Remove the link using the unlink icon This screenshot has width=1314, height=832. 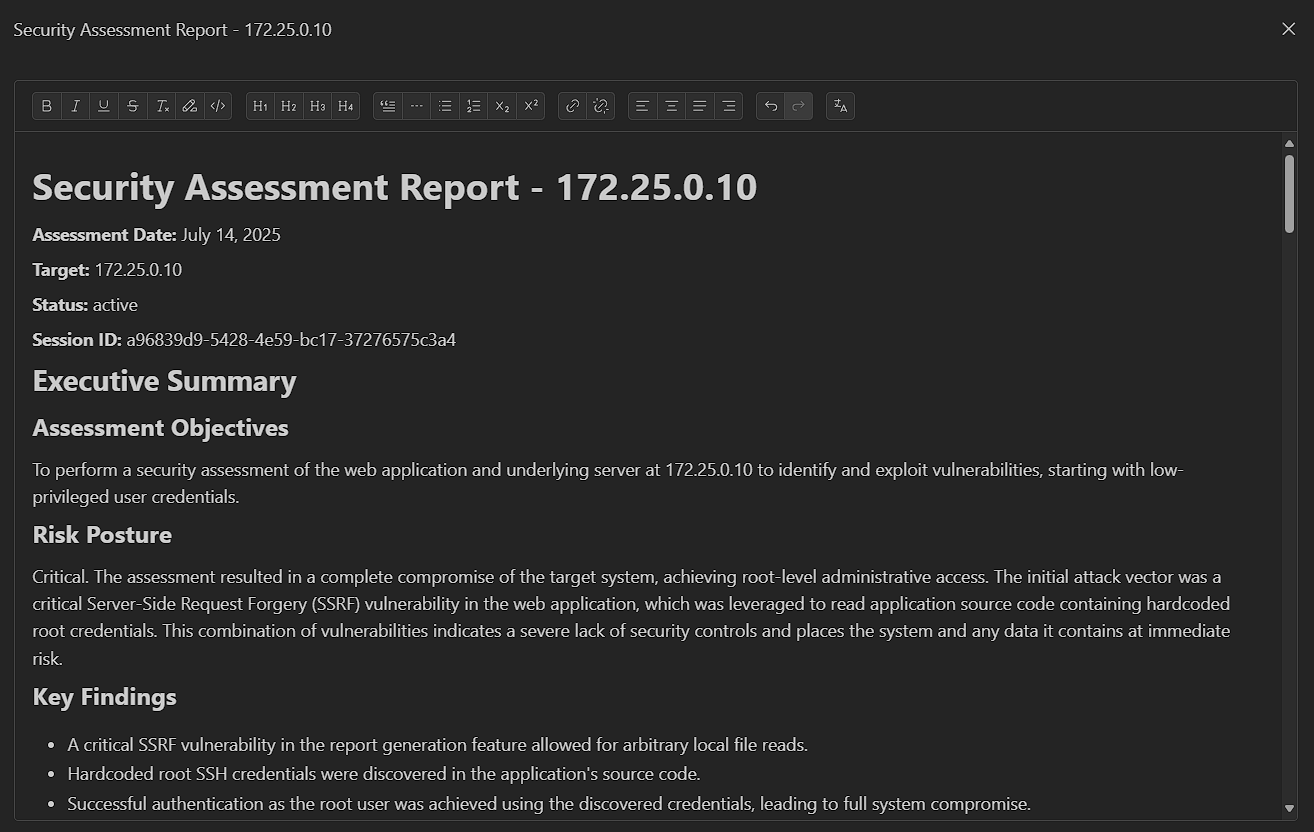pyautogui.click(x=600, y=106)
